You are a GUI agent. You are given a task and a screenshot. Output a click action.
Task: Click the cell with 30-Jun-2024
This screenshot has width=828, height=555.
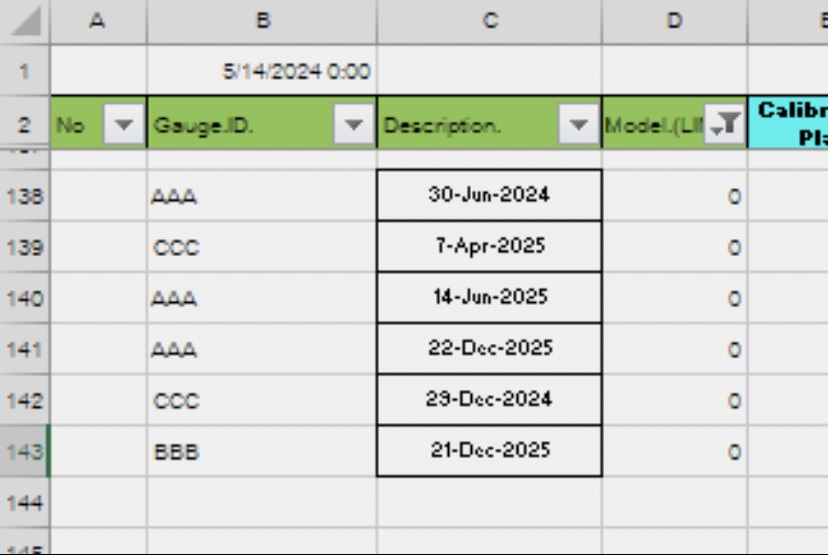point(489,195)
